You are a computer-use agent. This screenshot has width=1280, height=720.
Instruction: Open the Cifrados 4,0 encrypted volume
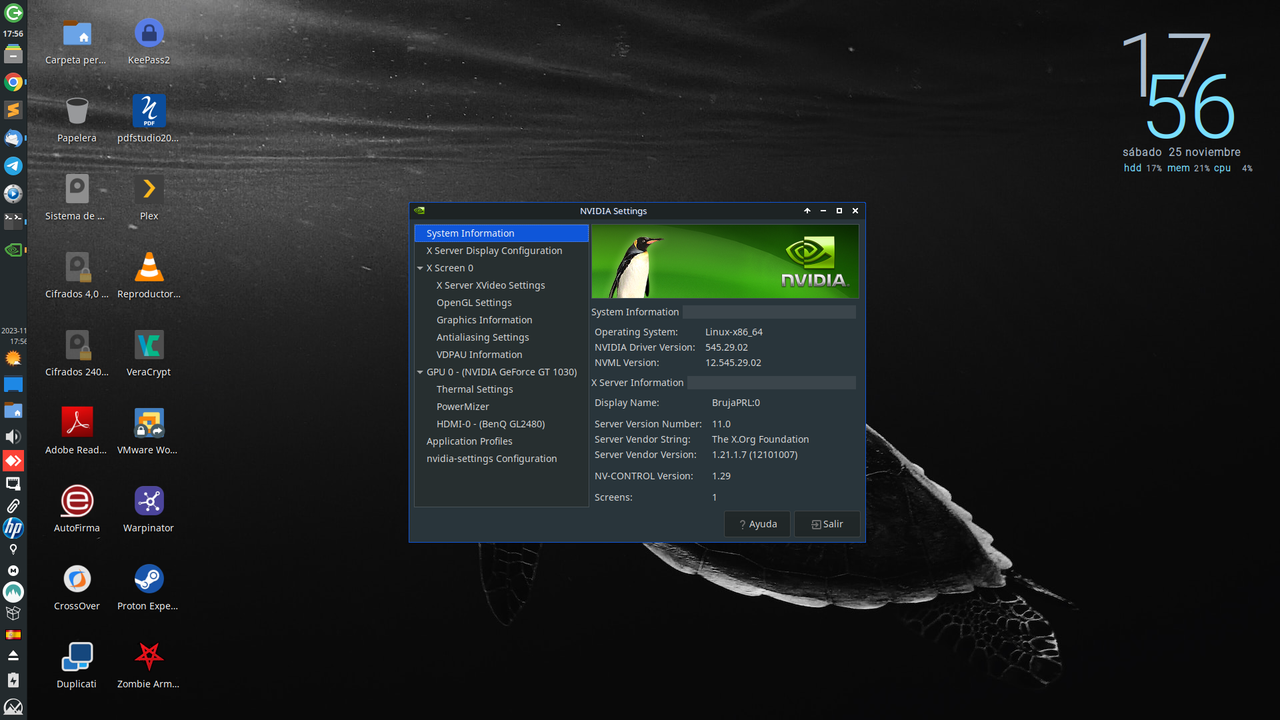(x=77, y=267)
